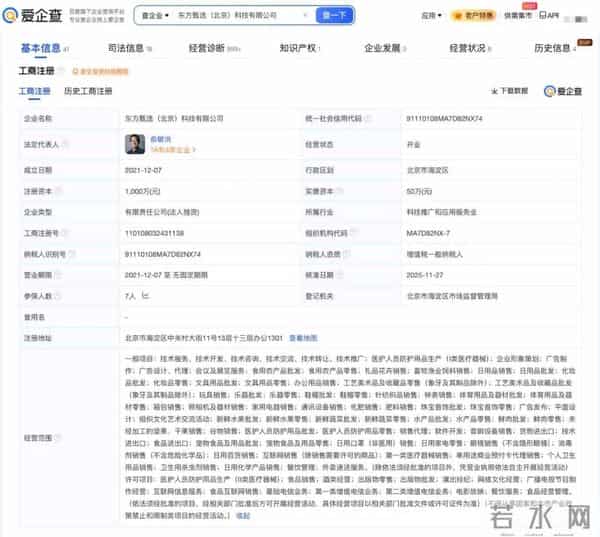Click the 下载数据 download button

pyautogui.click(x=510, y=91)
